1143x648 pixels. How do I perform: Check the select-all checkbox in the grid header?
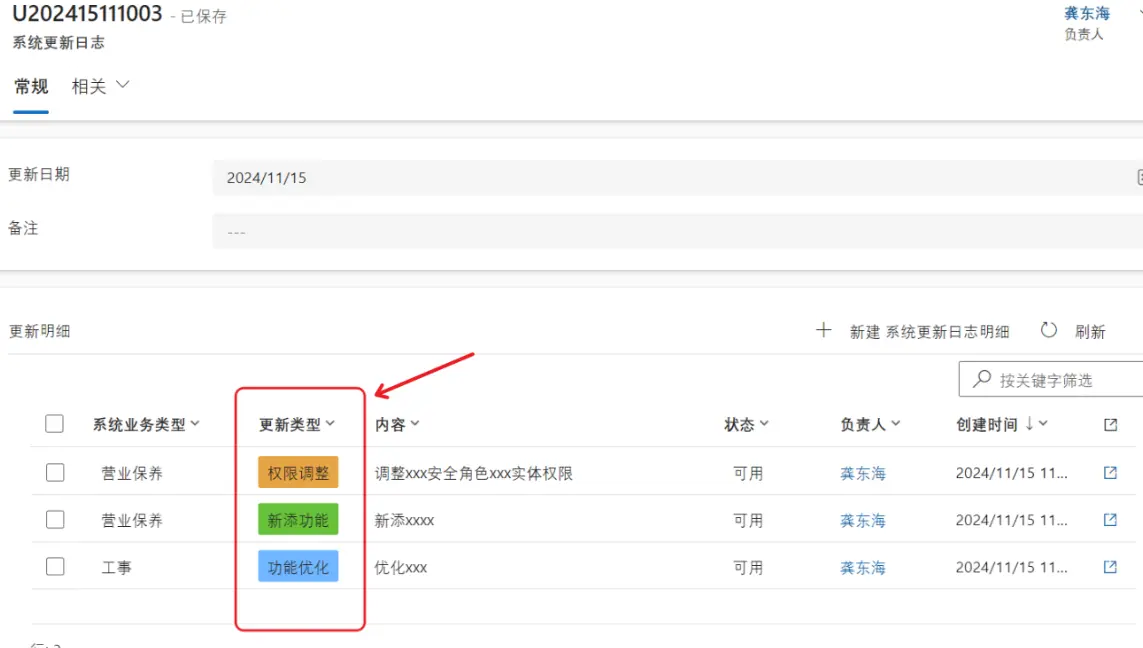coord(55,423)
